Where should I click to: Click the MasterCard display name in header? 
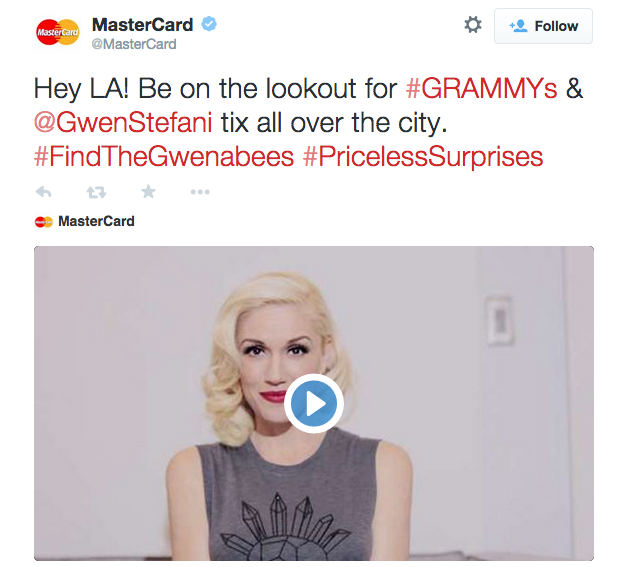coord(142,25)
